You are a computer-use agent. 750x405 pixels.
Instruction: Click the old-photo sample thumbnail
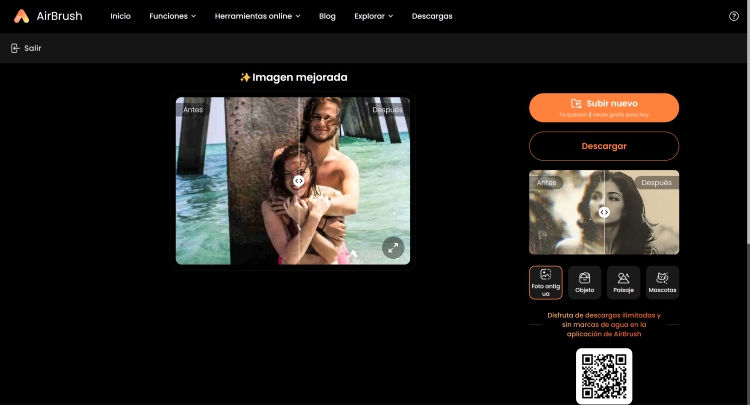(604, 212)
